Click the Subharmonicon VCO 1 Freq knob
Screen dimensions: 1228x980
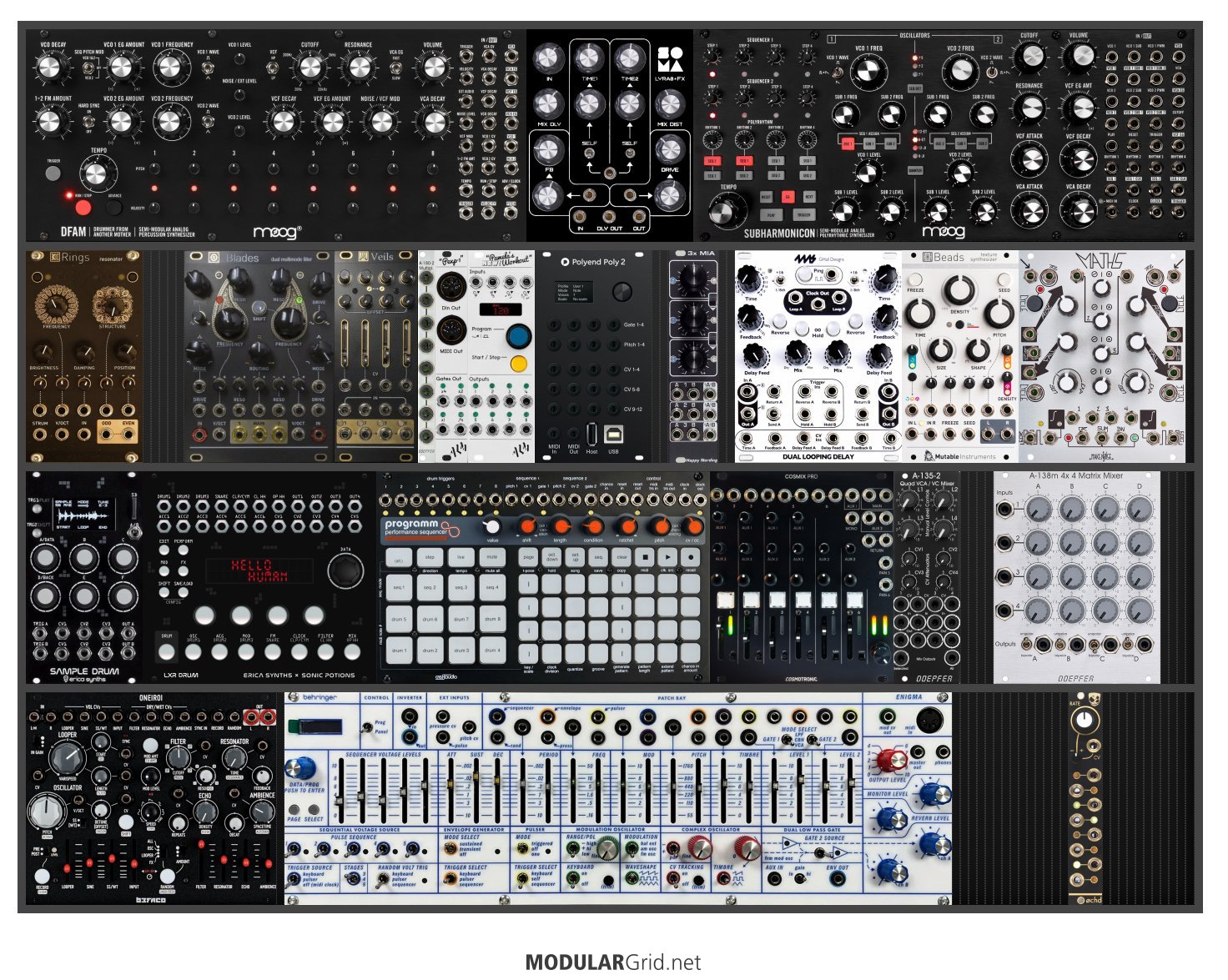868,72
